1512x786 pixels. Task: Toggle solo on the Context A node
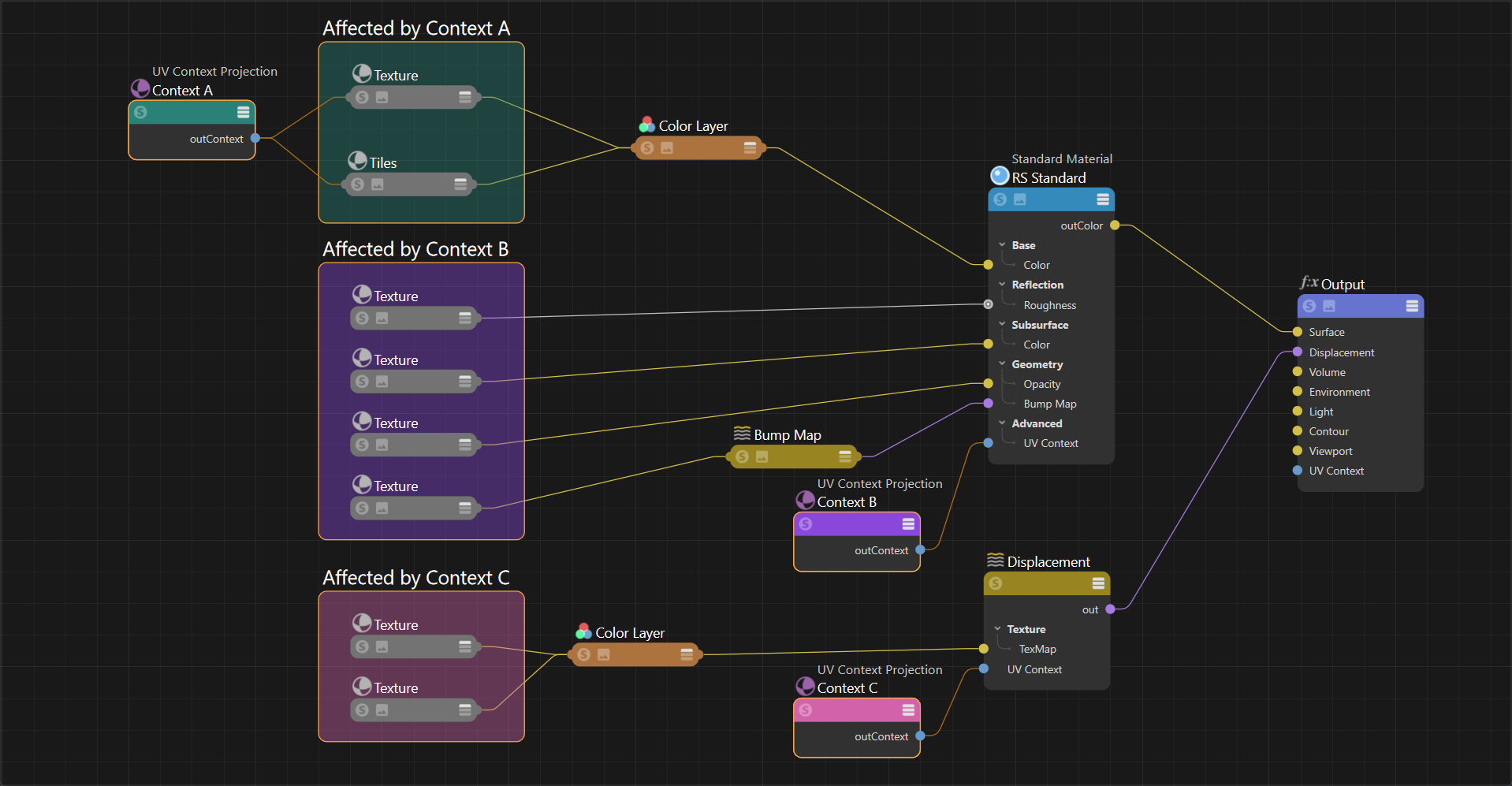point(140,113)
